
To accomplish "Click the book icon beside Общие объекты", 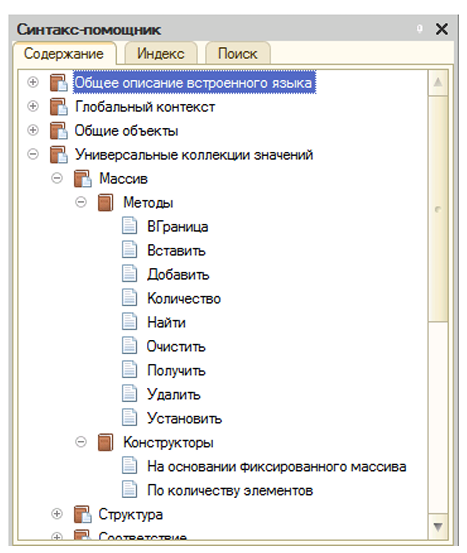I will click(59, 130).
